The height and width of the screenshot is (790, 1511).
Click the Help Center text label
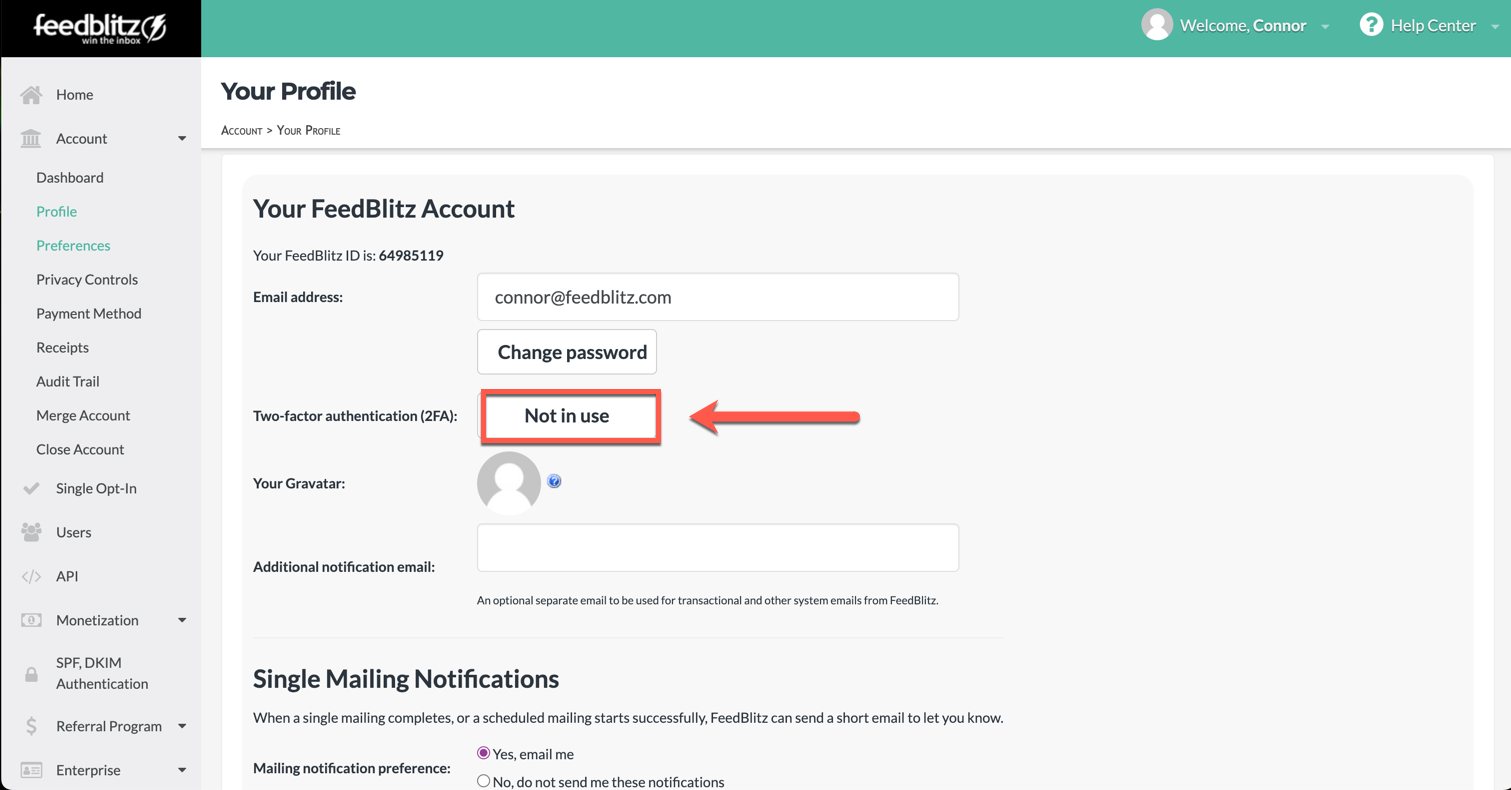[1433, 25]
